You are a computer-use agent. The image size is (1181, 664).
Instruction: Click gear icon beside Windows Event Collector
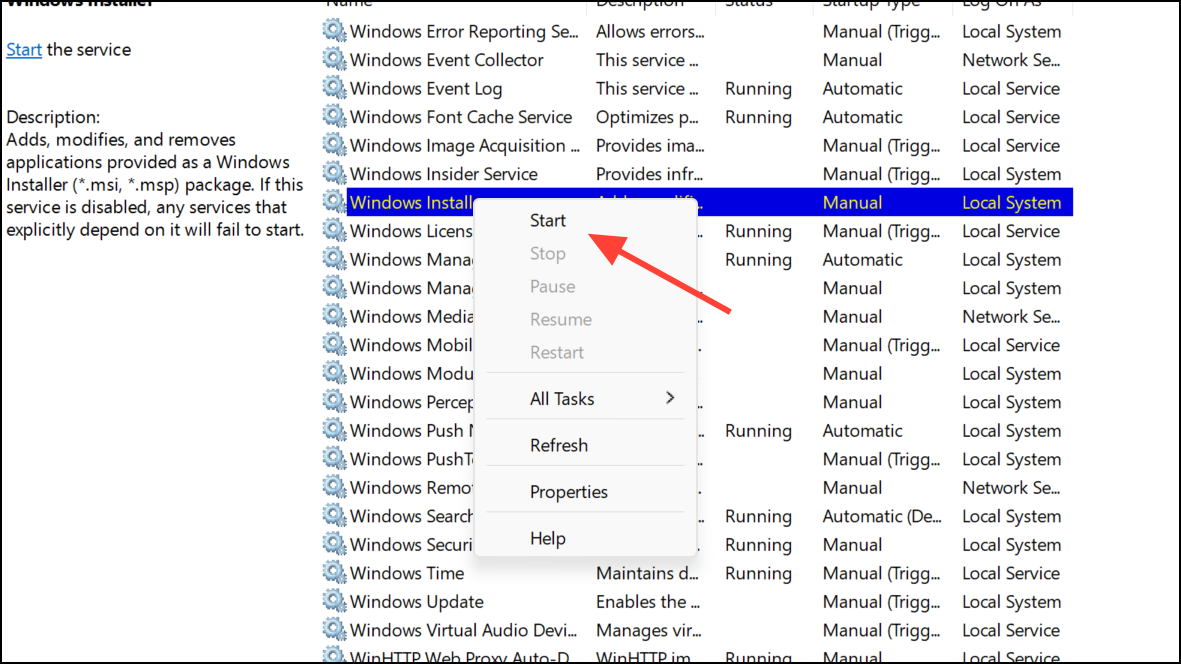point(334,59)
